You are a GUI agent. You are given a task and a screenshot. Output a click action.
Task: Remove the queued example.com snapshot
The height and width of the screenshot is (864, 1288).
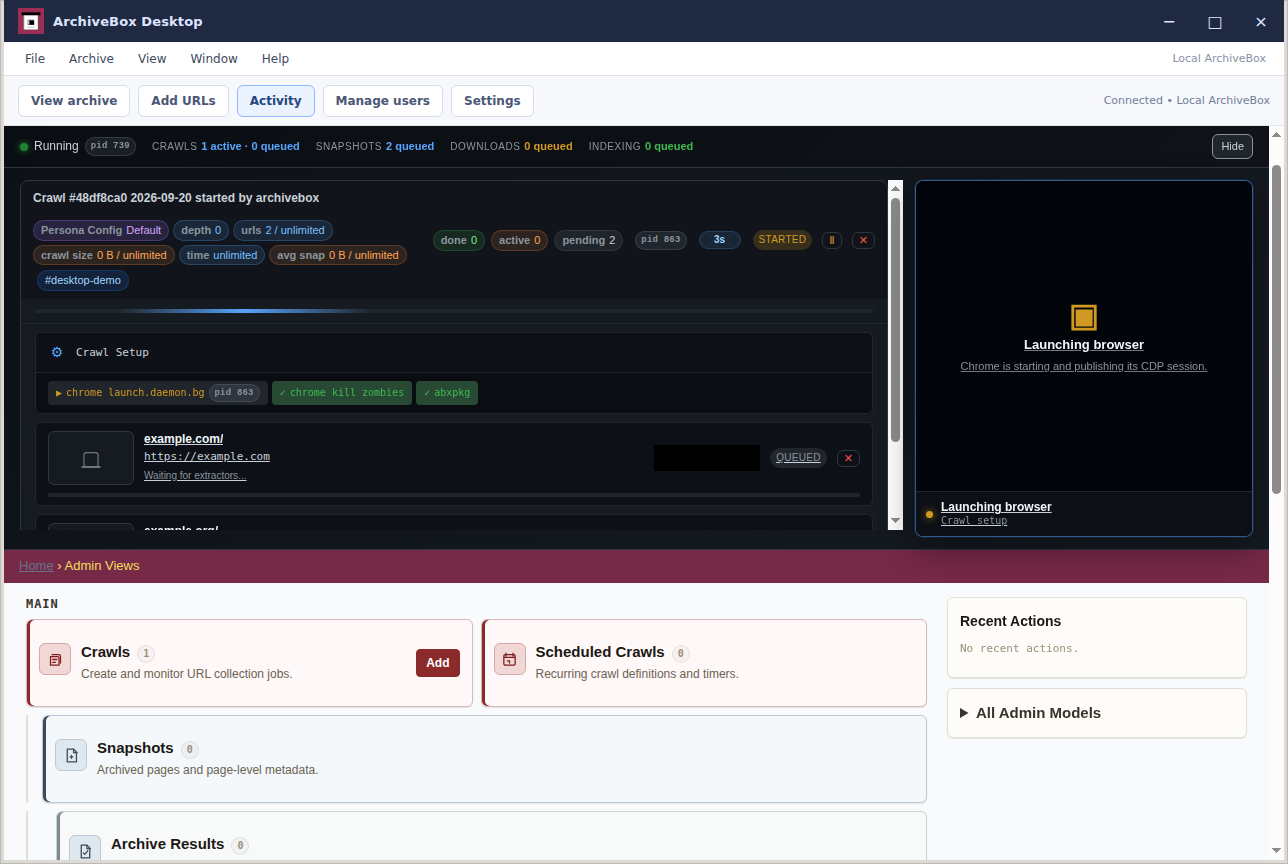pos(848,458)
